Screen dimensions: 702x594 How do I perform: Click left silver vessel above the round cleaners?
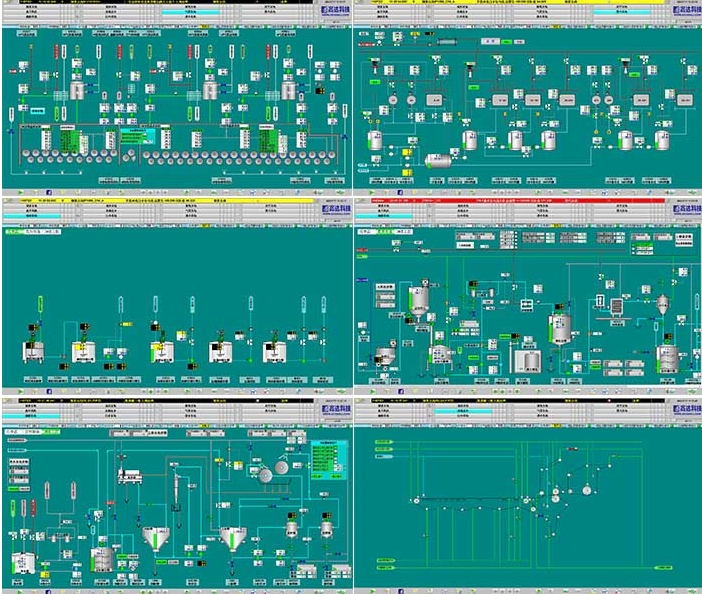click(77, 90)
